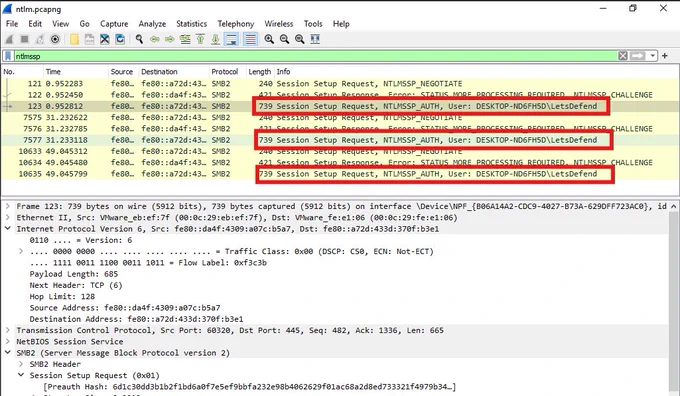The image size is (680, 396).
Task: Go forward in packet history arrow
Action: [170, 39]
